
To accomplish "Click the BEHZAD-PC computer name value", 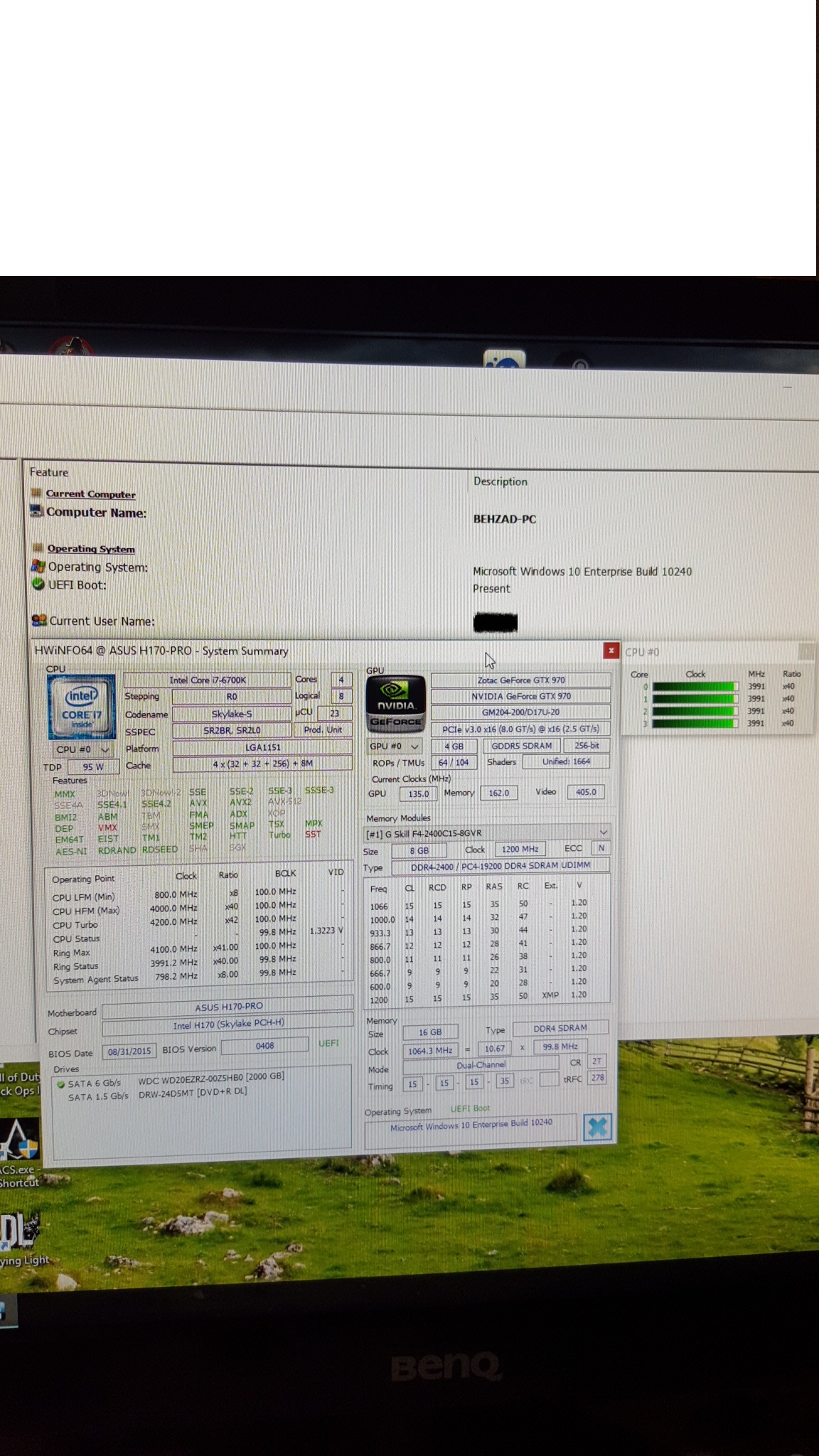I will [505, 519].
